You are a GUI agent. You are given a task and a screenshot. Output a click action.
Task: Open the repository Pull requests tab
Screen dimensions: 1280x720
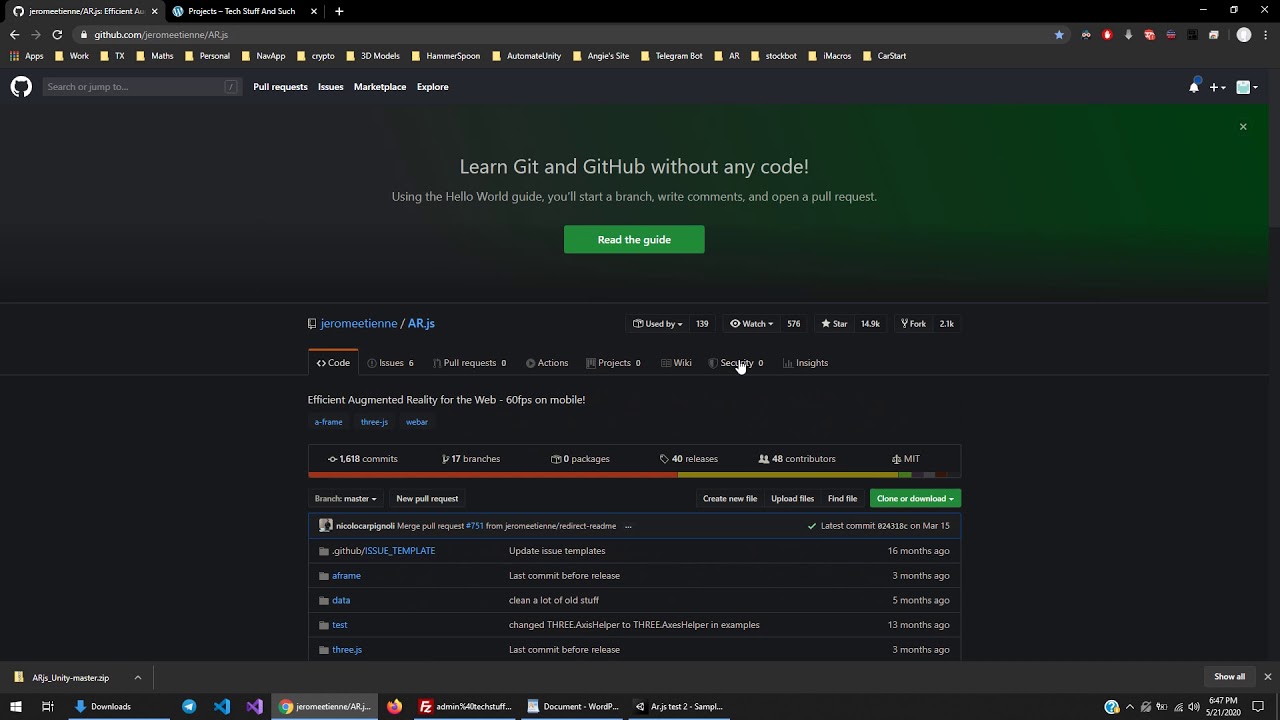coord(469,363)
